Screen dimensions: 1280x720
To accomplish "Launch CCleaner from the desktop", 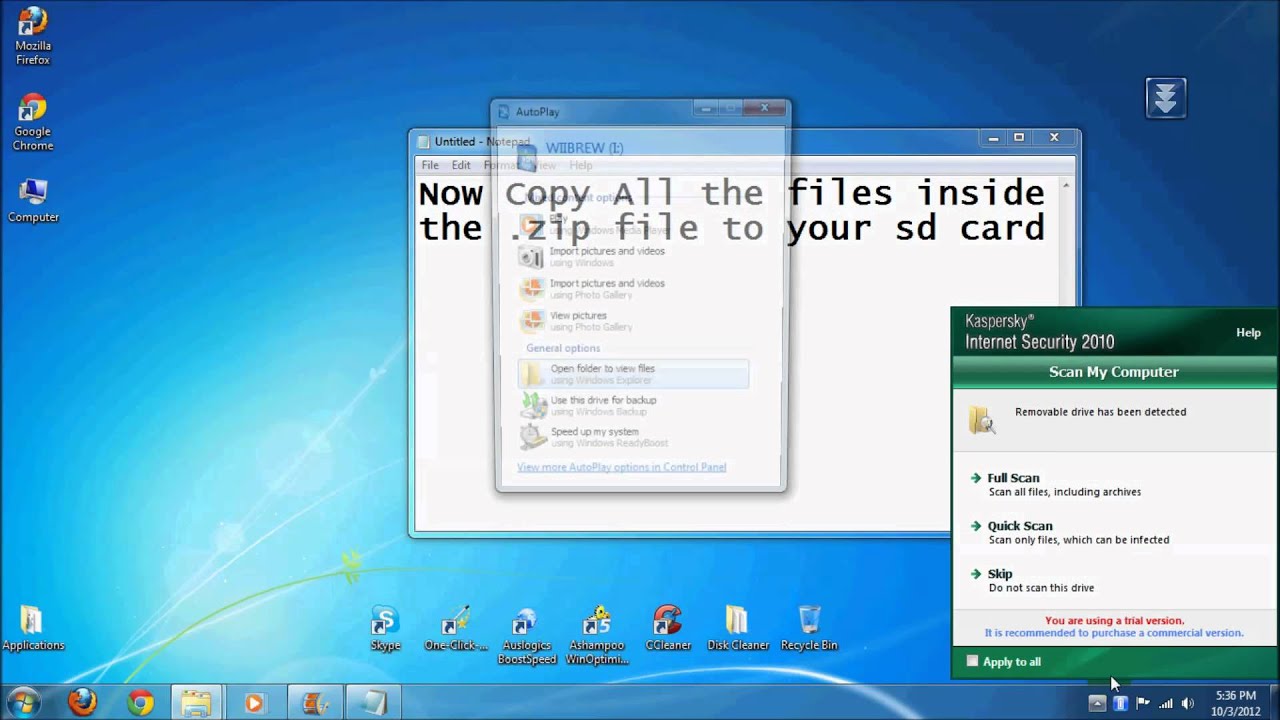I will [x=668, y=627].
